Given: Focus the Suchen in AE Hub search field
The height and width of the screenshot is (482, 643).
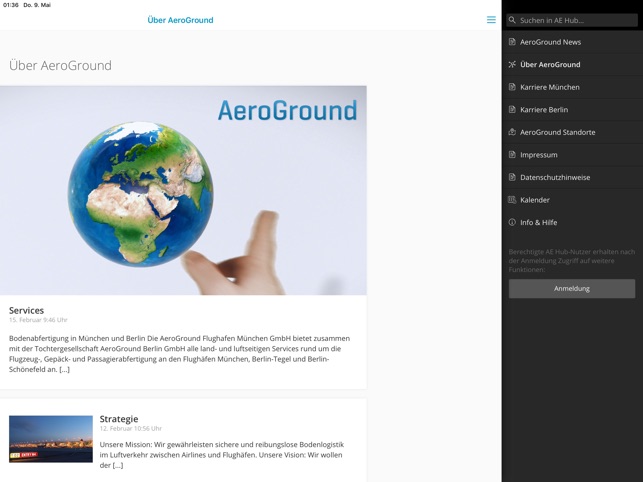Looking at the screenshot, I should tap(572, 20).
